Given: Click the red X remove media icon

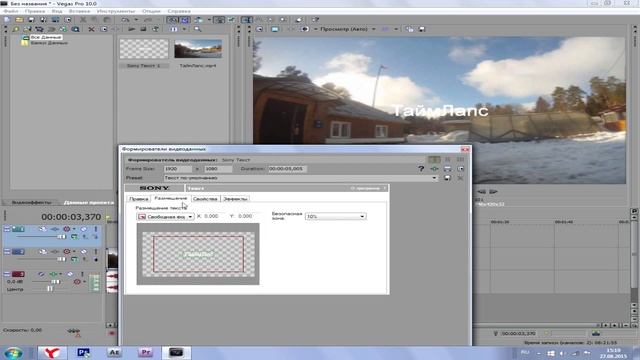Looking at the screenshot, I should (x=91, y=29).
